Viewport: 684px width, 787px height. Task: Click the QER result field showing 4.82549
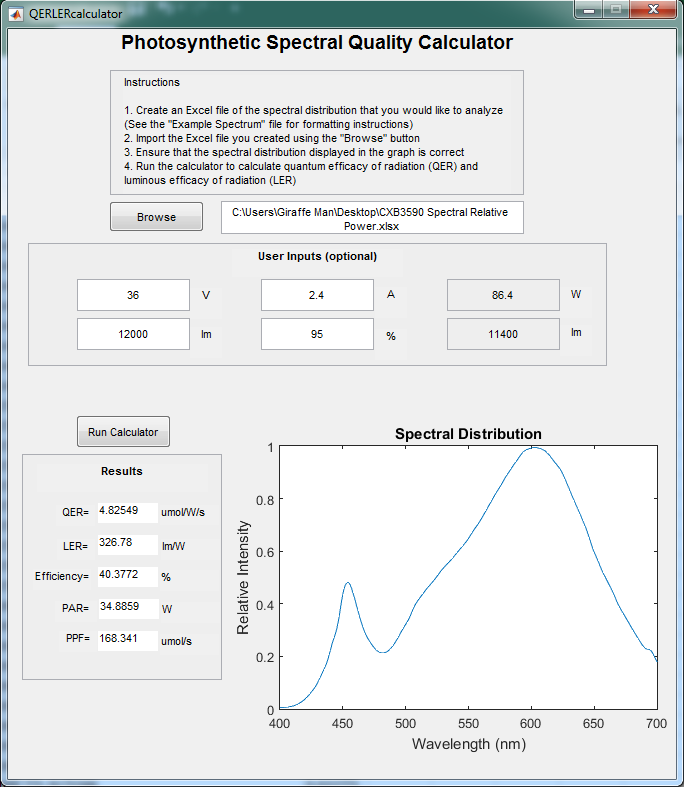tap(127, 512)
